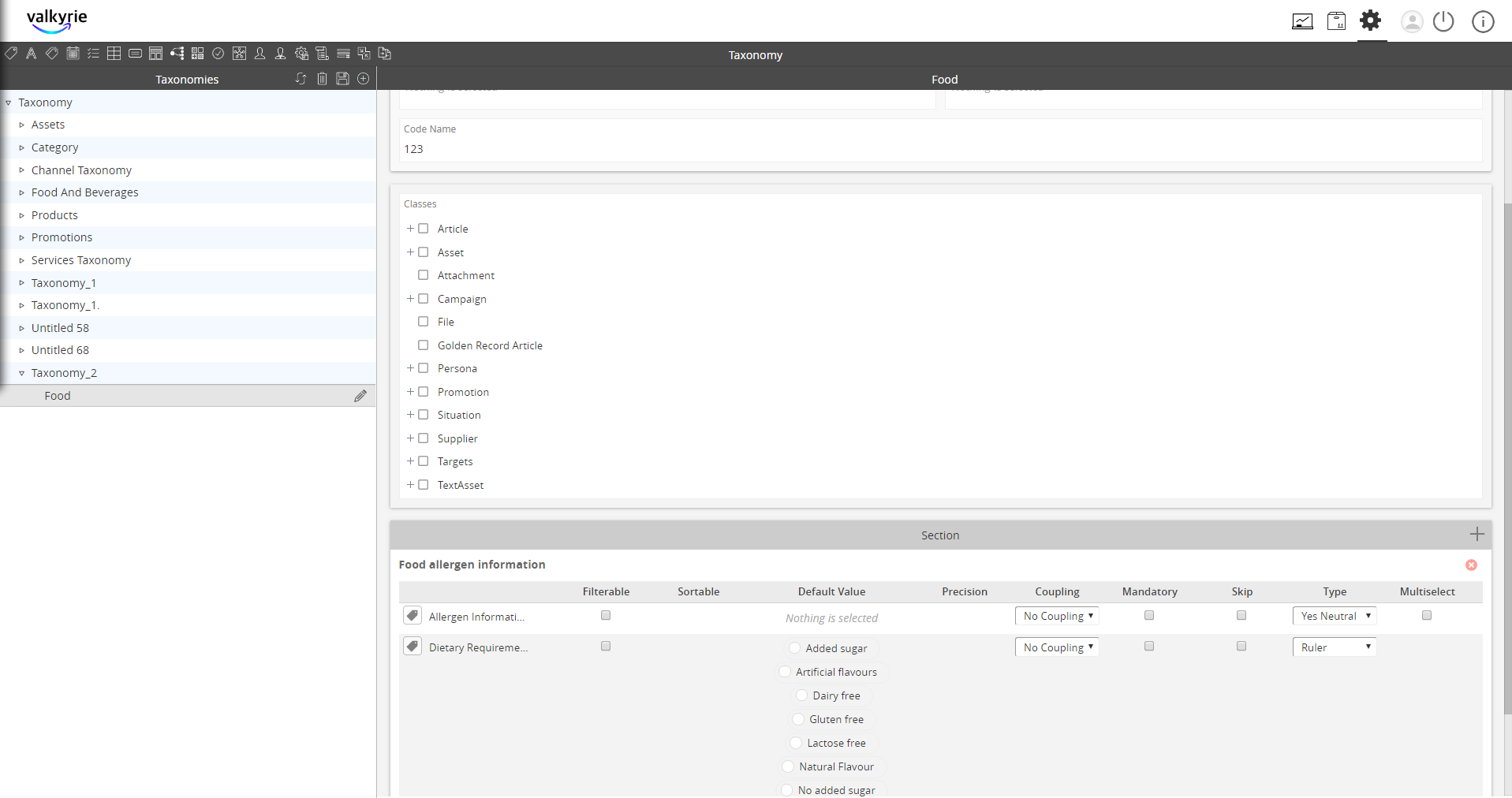Click the double tags toolbar icon

[x=52, y=54]
